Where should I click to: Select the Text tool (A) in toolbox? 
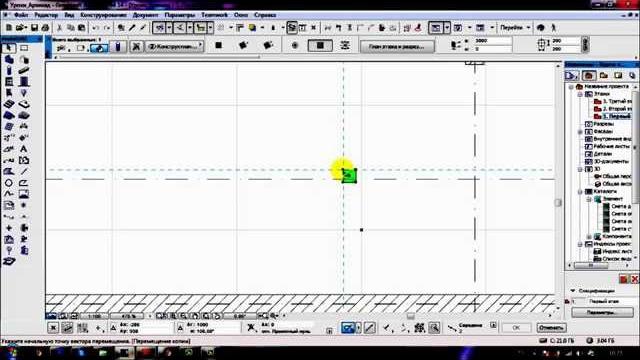[x=24, y=149]
